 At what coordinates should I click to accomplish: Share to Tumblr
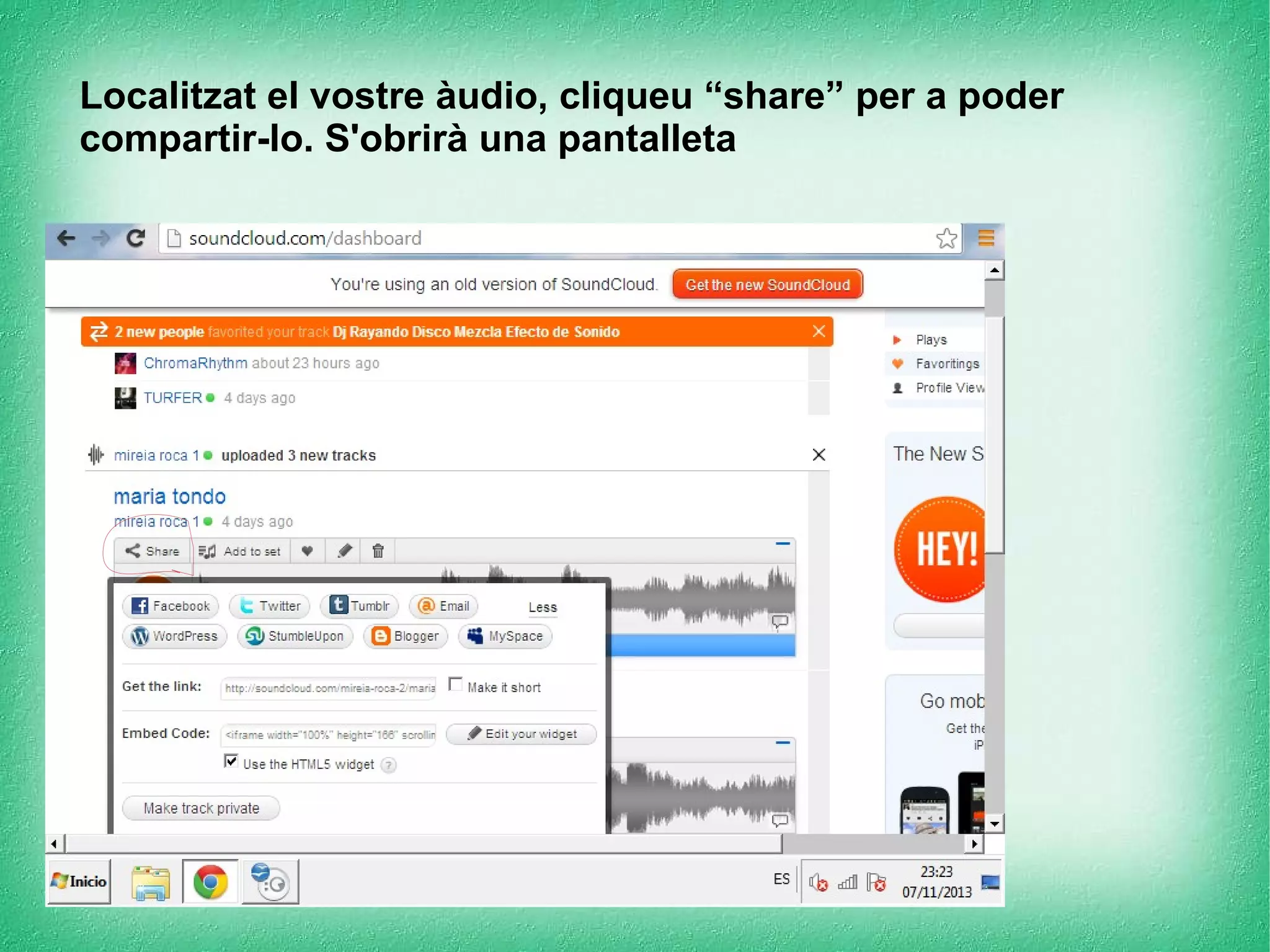360,606
